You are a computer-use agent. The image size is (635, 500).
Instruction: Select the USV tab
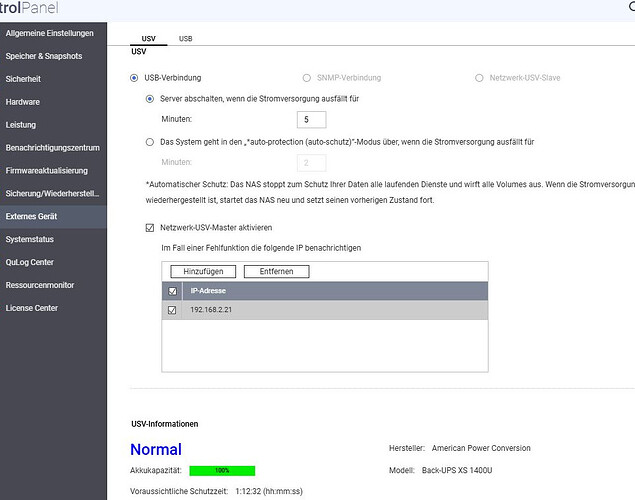[148, 38]
